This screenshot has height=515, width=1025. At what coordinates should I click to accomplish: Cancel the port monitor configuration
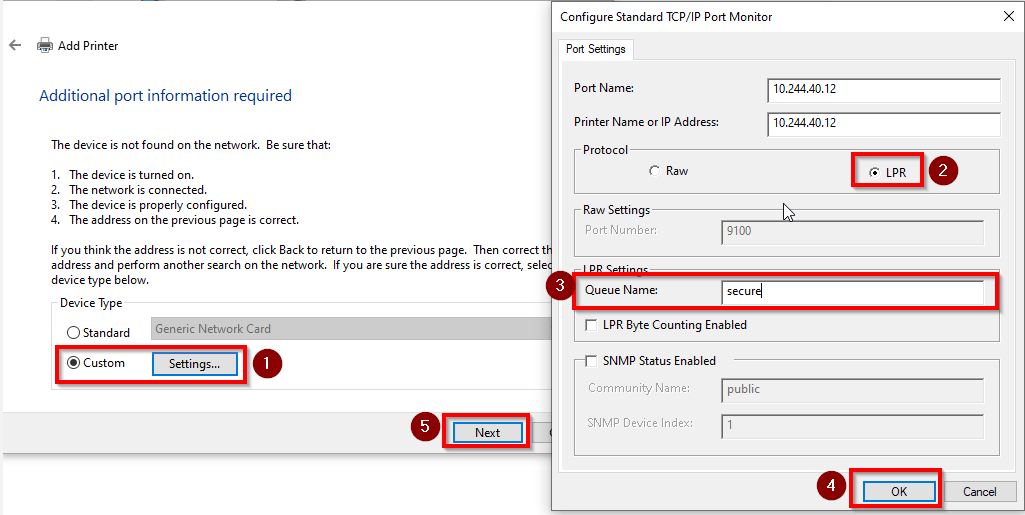click(979, 491)
